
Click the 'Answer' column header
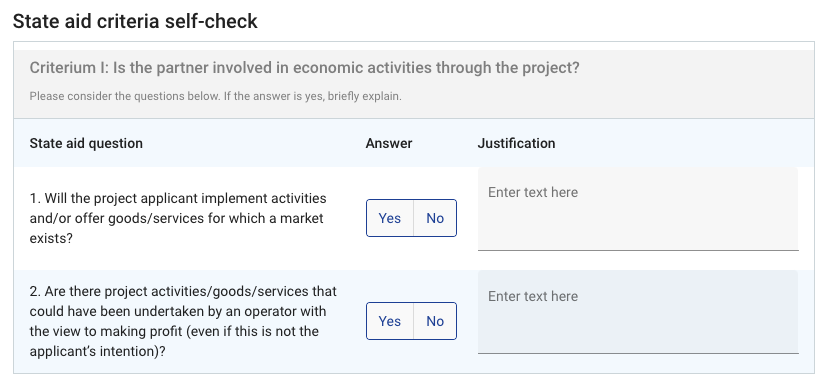tap(389, 143)
